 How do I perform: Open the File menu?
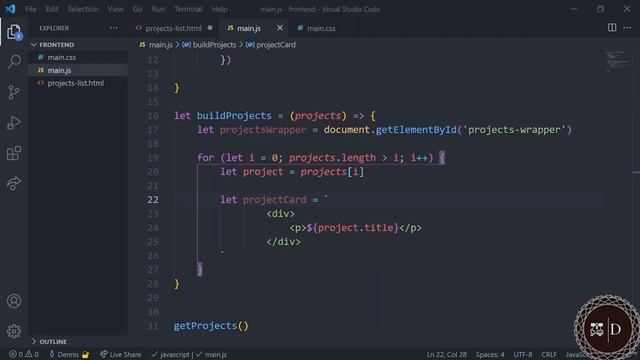[31, 9]
